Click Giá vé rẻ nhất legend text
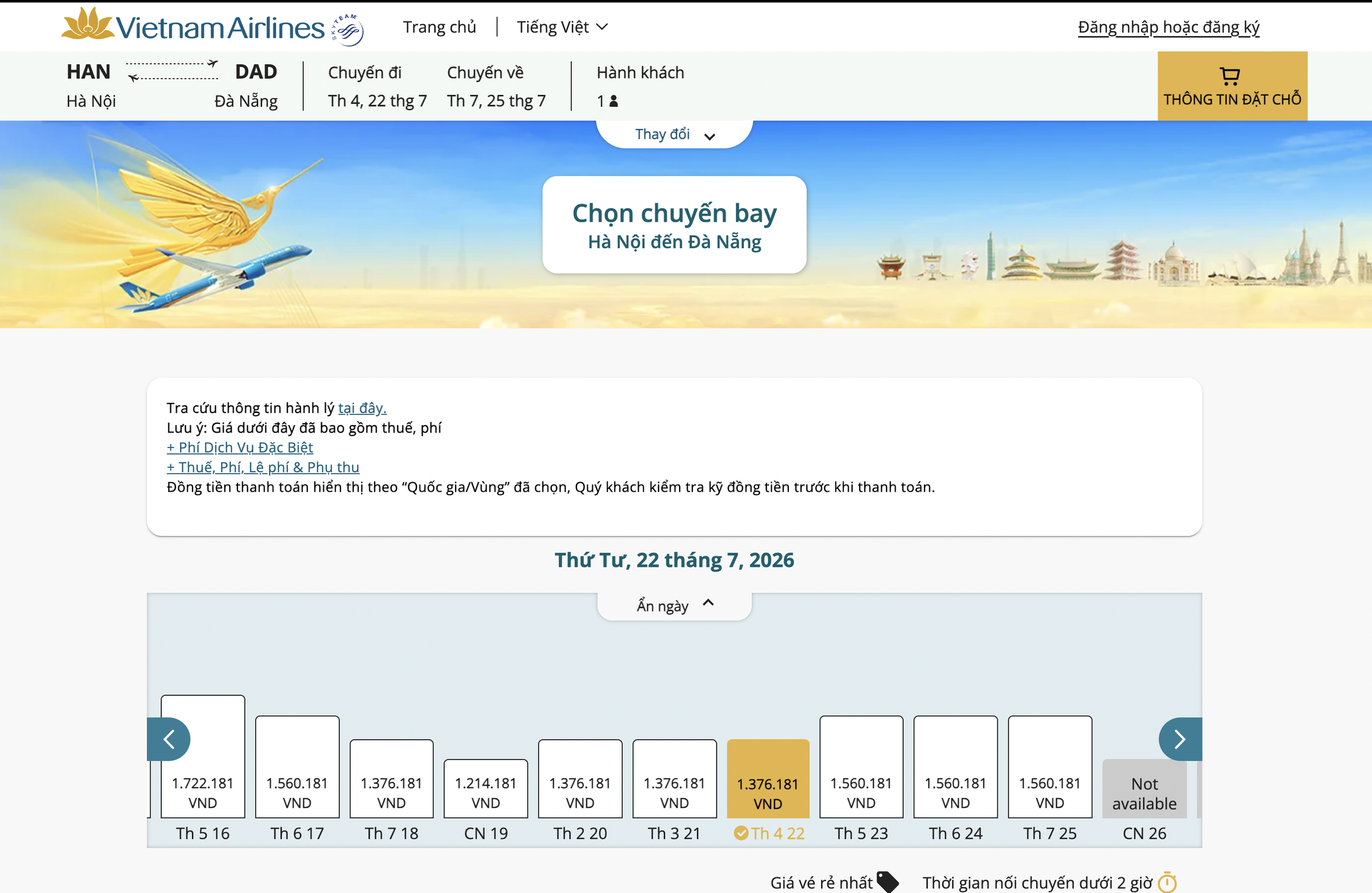 coord(822,883)
